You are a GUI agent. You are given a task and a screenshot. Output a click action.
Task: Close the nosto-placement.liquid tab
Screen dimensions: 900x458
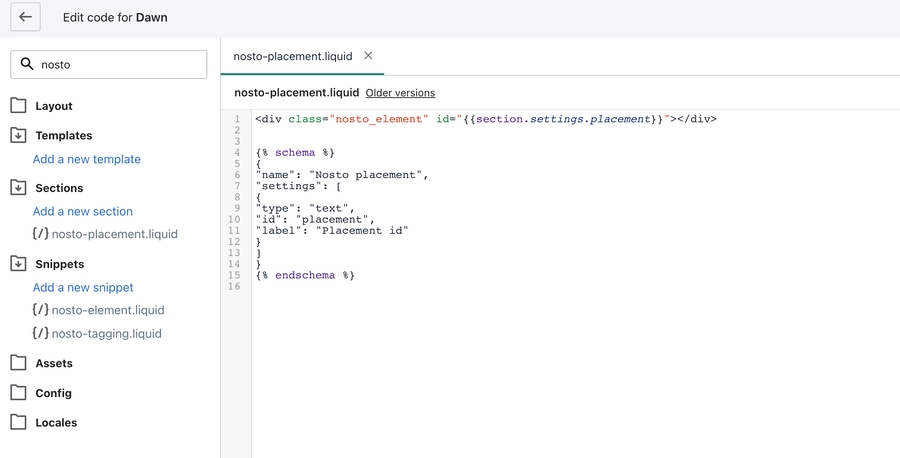(368, 56)
